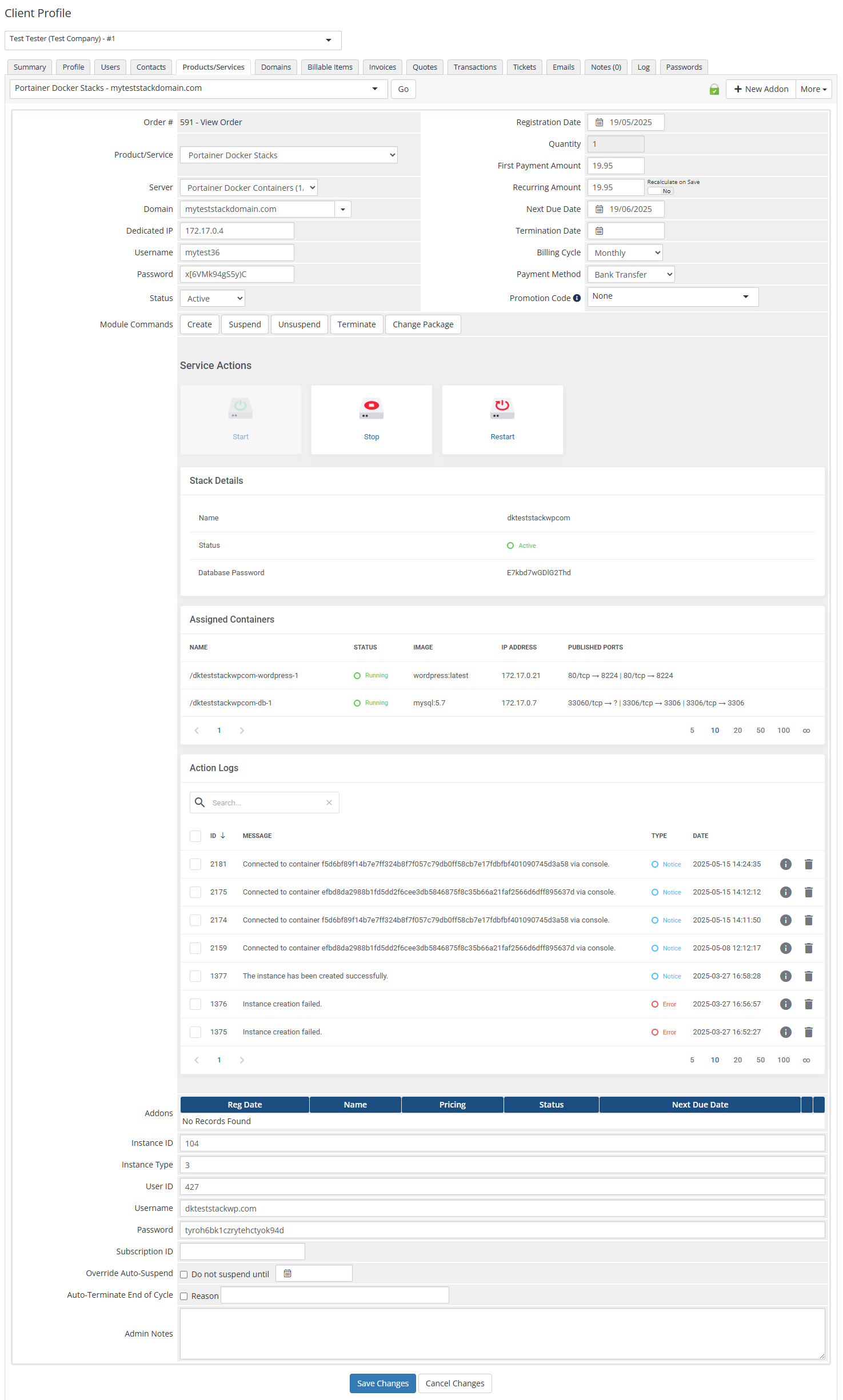
Task: Check Auto-Terminate End of Cycle checkbox
Action: 184,1296
